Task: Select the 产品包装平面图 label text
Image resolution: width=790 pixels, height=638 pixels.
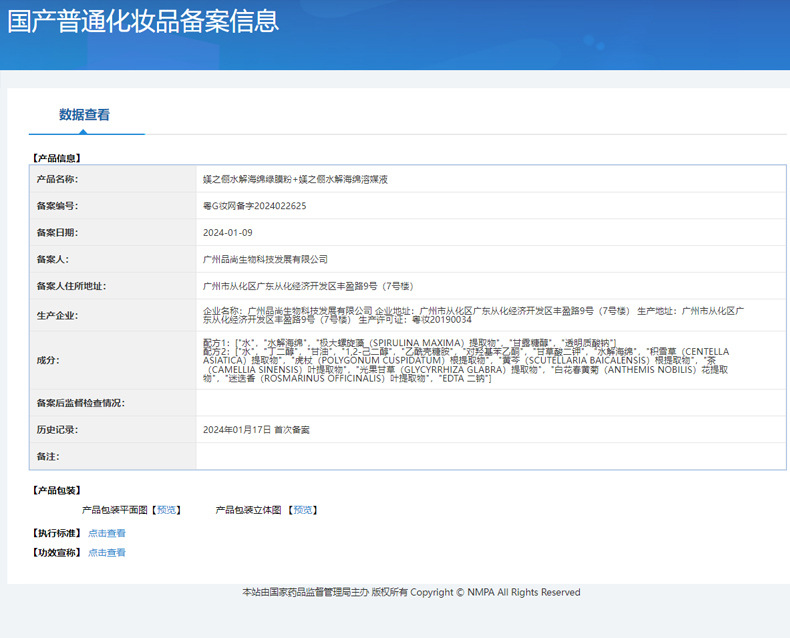Action: [x=115, y=510]
